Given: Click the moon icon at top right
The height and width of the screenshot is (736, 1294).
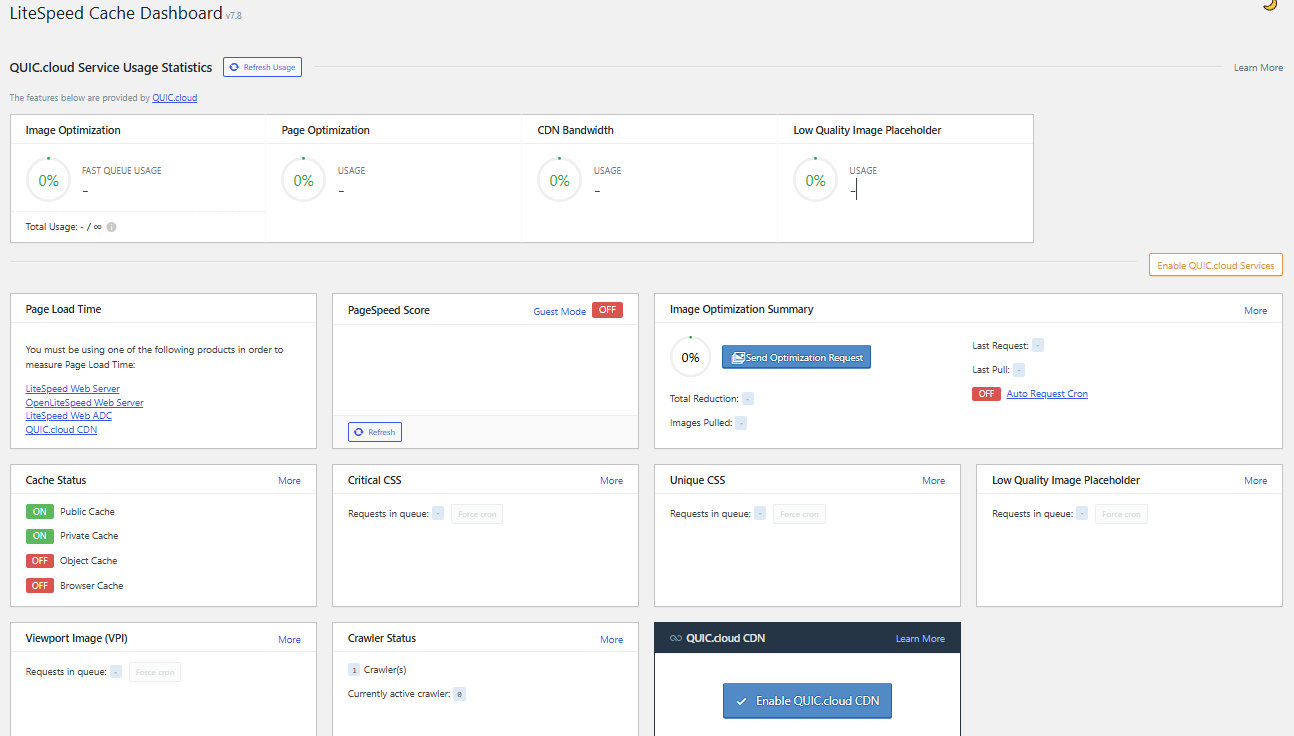Looking at the screenshot, I should [1270, 4].
